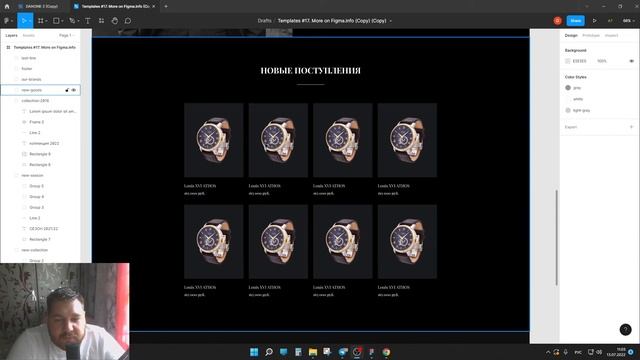640x360 pixels.
Task: Show hidden system tray icons
Action: (548, 352)
